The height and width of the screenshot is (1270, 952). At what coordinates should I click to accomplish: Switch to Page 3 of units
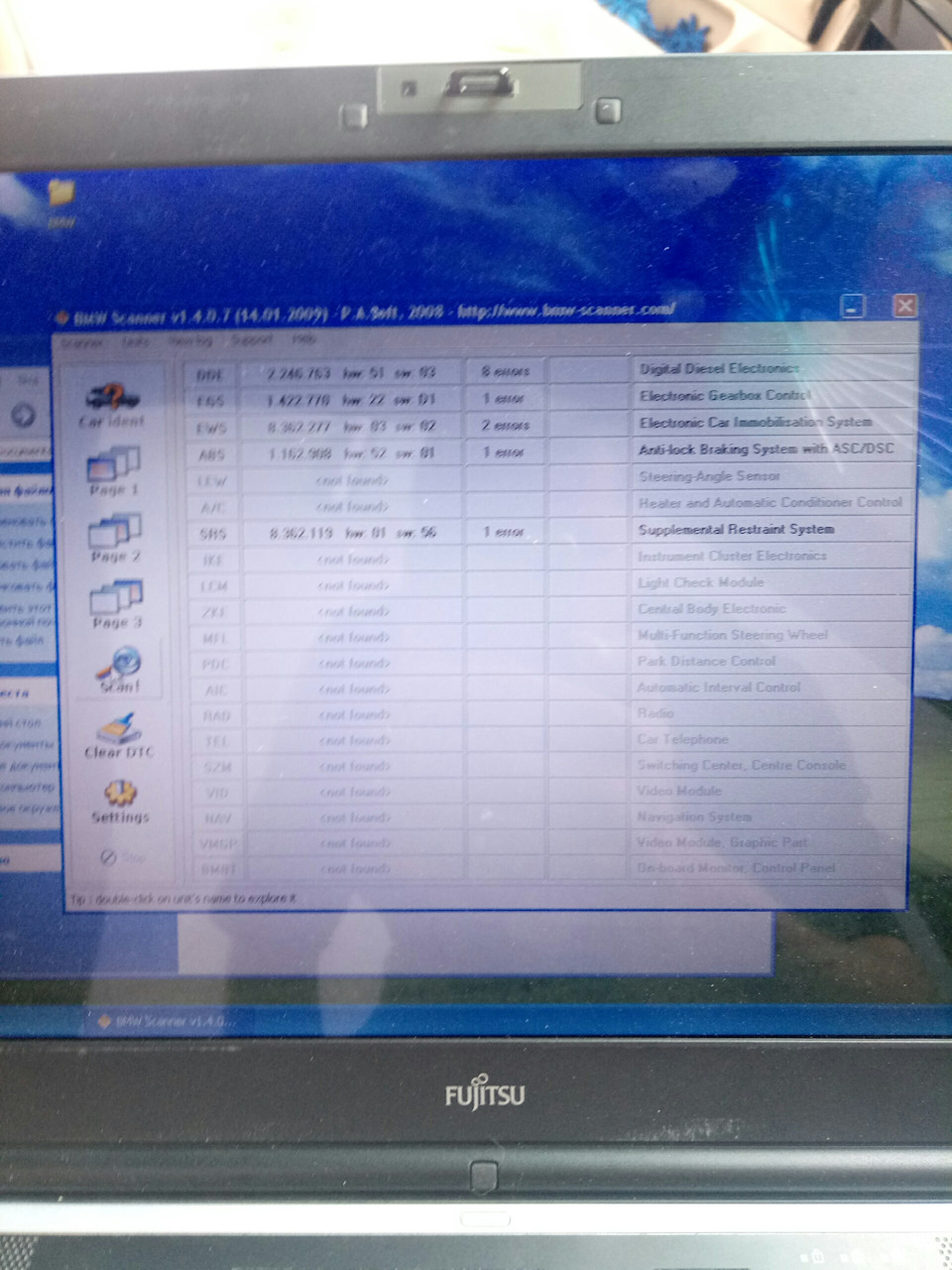click(x=116, y=604)
